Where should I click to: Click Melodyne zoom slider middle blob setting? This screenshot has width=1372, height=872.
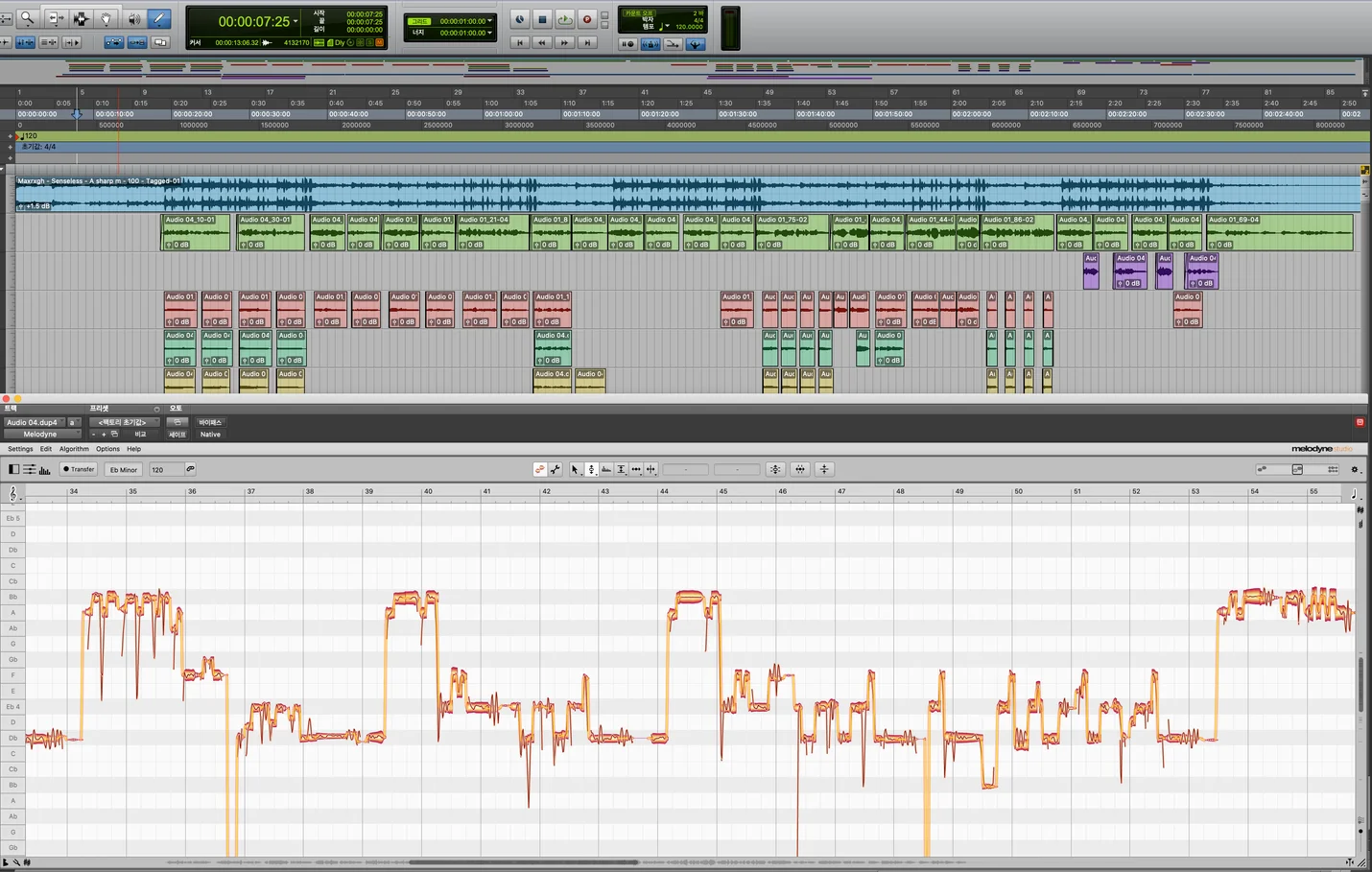coord(1297,469)
